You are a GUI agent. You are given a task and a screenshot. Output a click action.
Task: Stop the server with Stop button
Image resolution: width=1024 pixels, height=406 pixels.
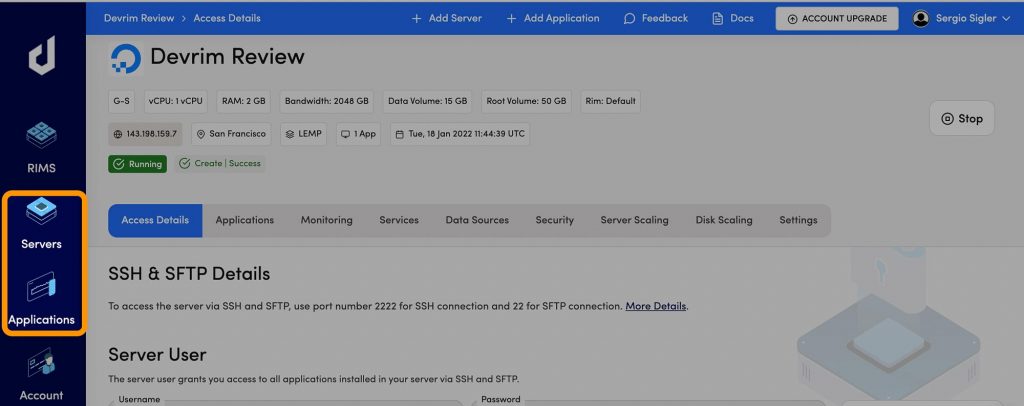[x=961, y=118]
